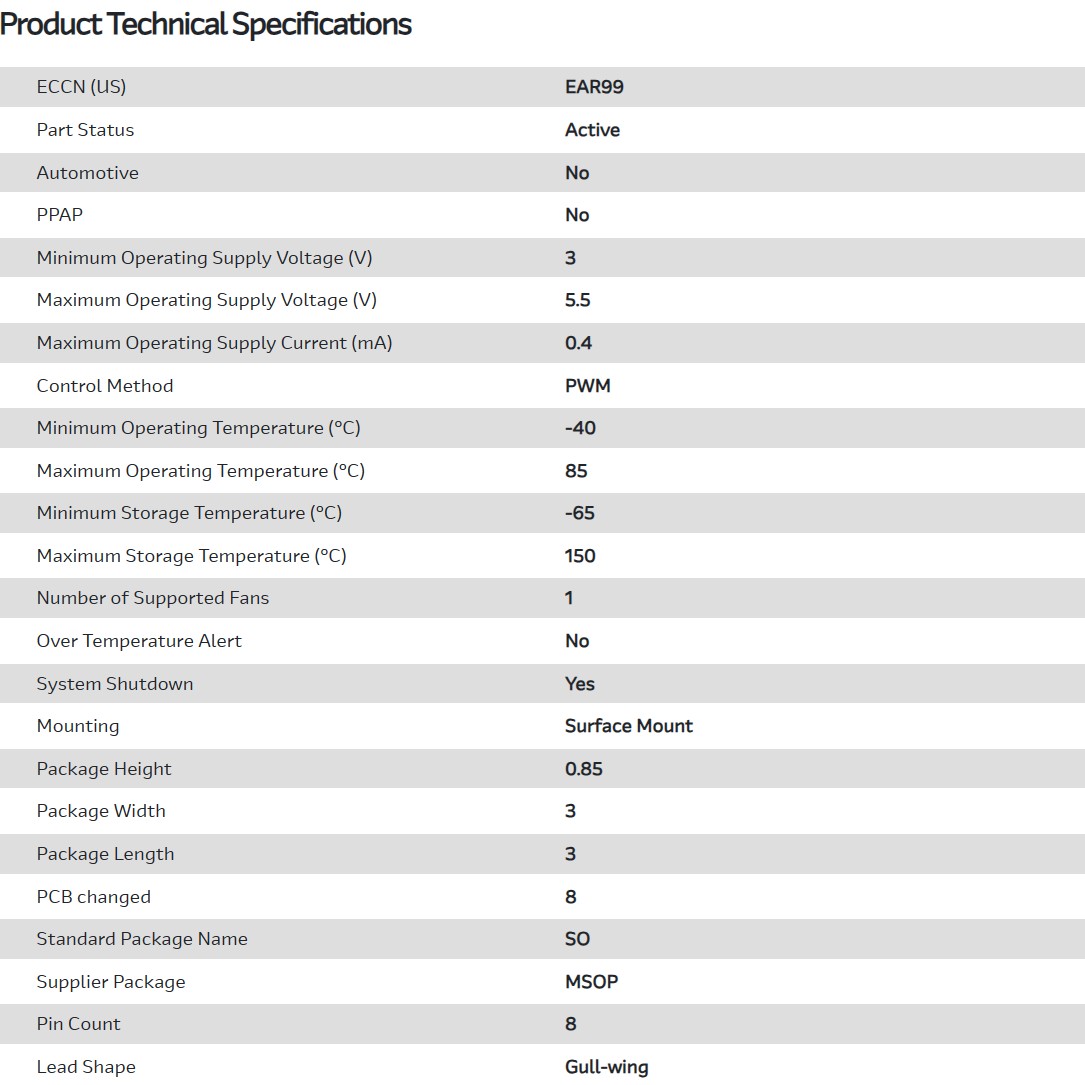
Task: Select the PPAP row label
Action: pos(59,215)
